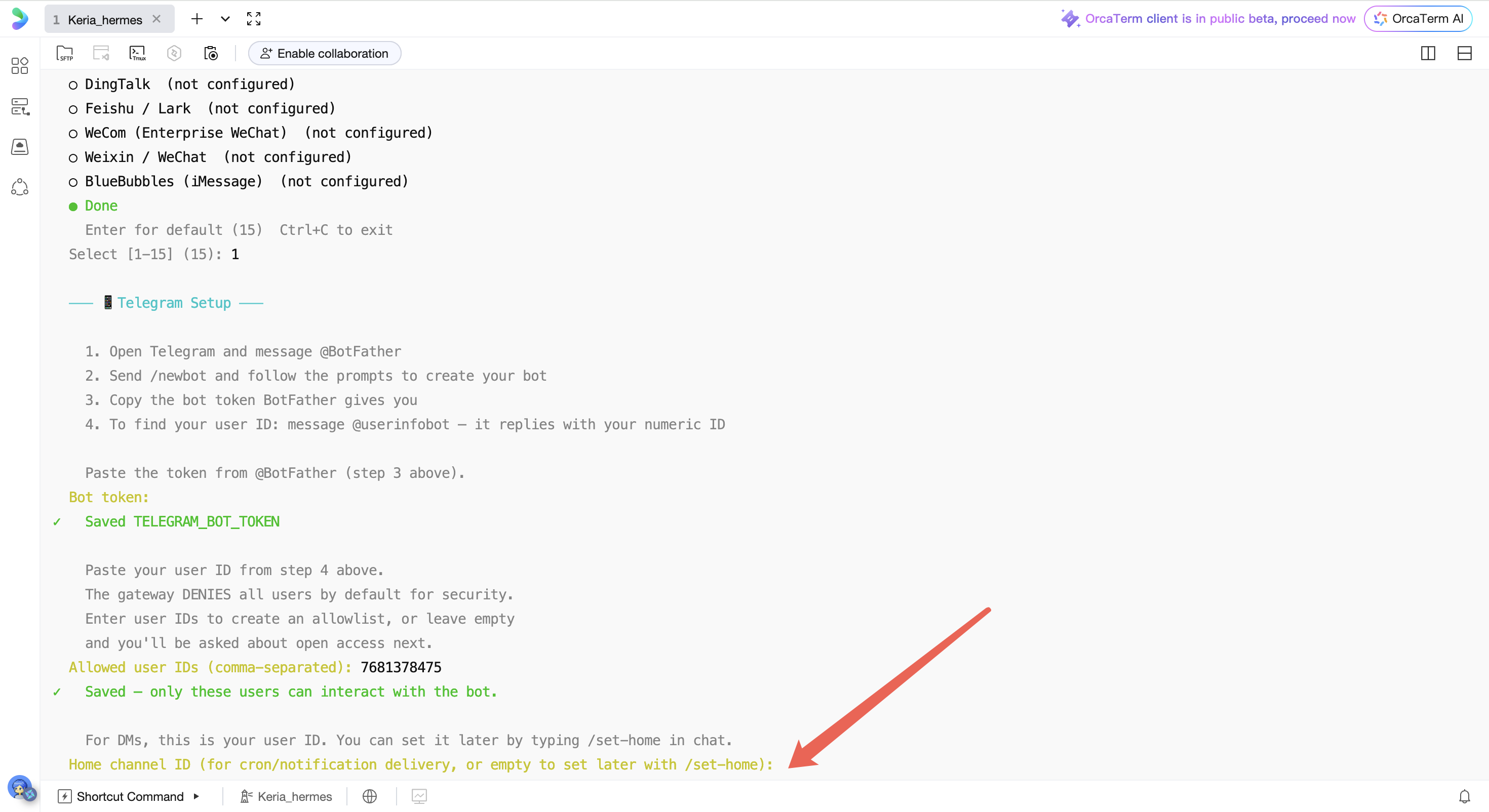Split terminal into vertical columns
The image size is (1489, 812).
point(1428,53)
